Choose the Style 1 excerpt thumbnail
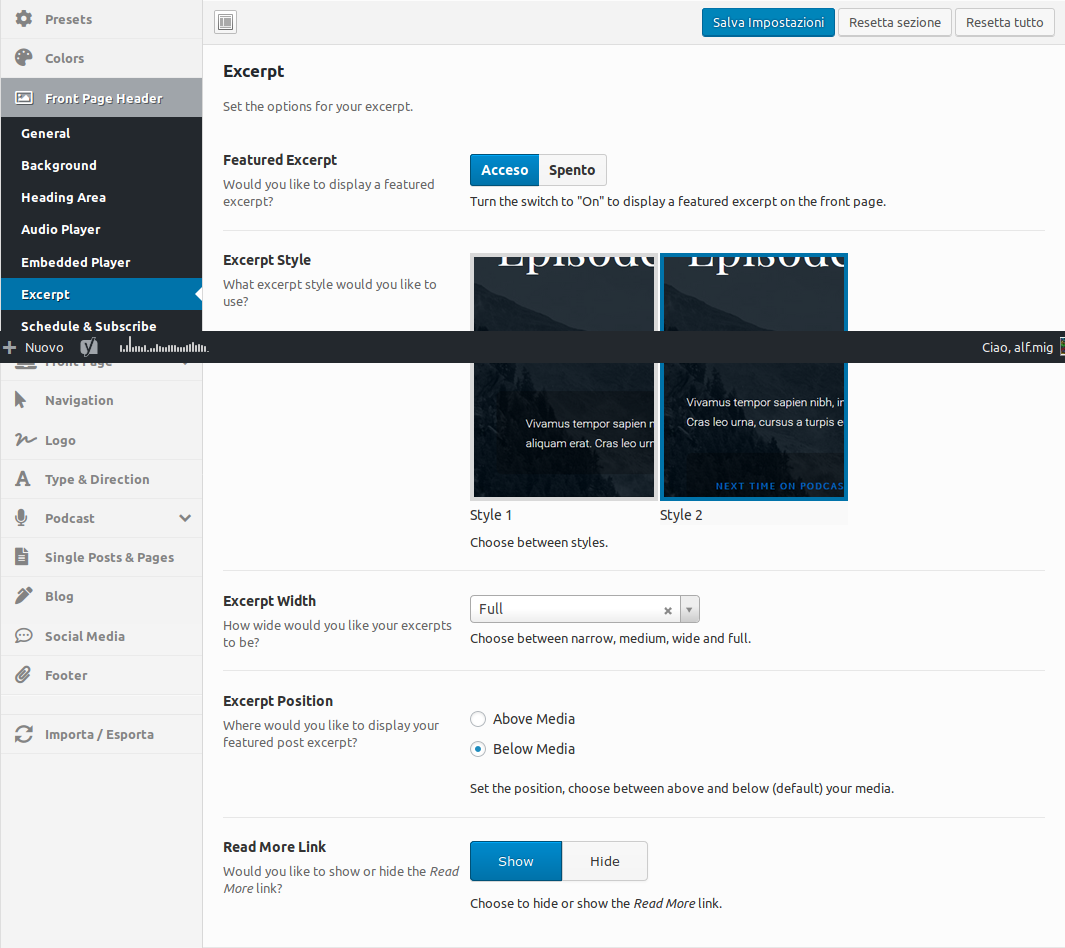 563,376
